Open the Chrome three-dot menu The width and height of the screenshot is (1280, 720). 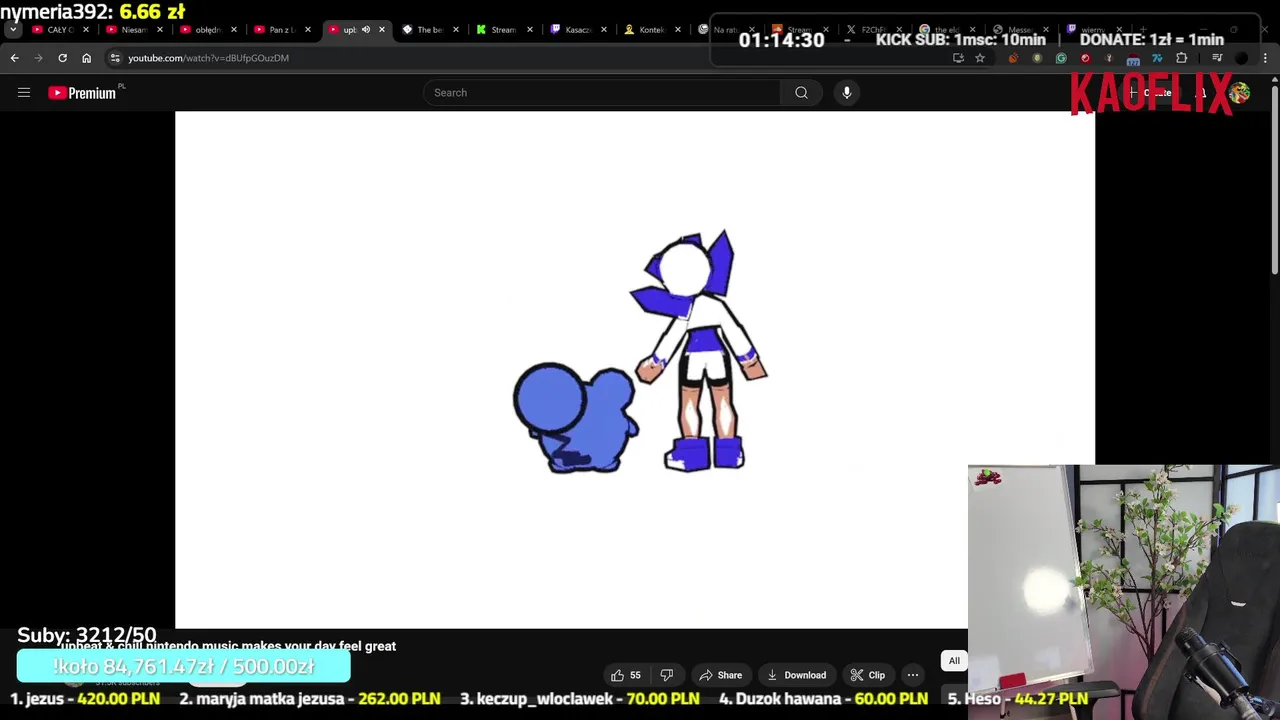(x=1265, y=58)
